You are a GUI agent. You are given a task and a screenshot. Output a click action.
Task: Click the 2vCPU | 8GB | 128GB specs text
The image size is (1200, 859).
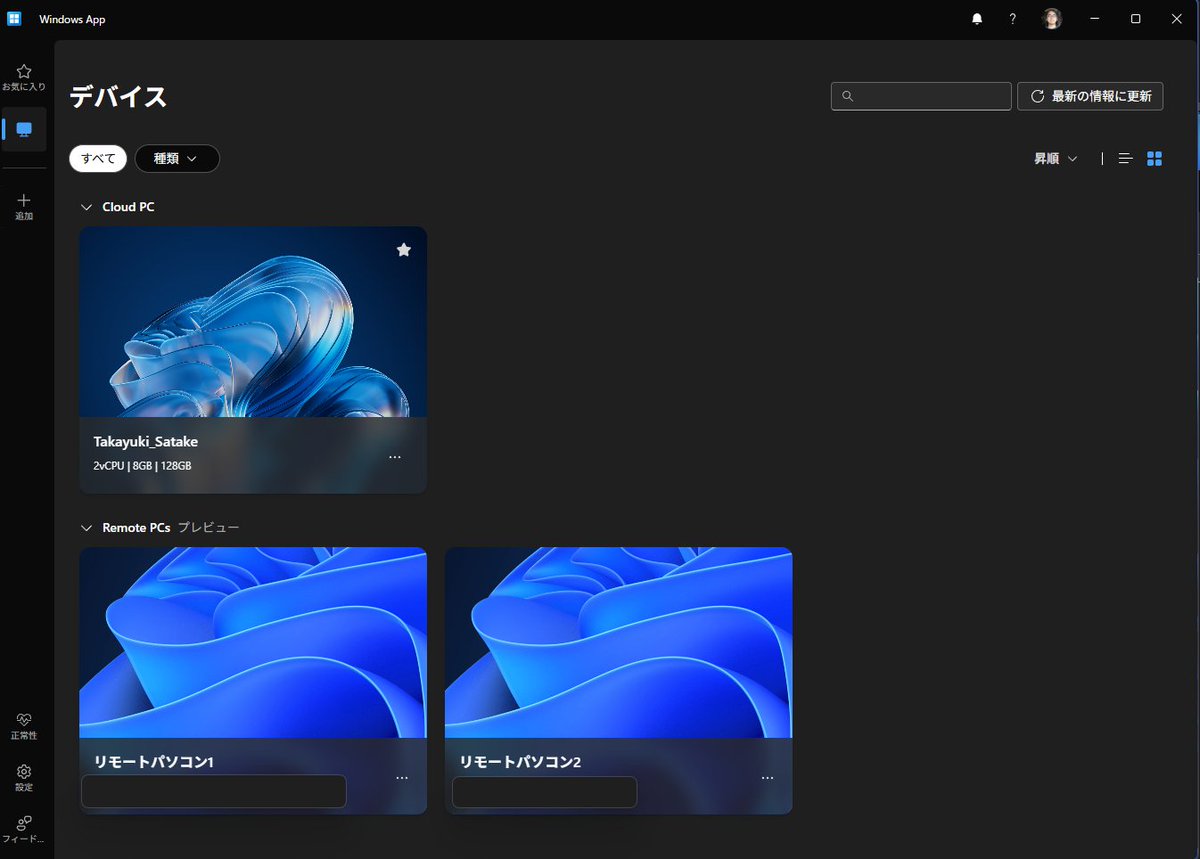coord(142,466)
